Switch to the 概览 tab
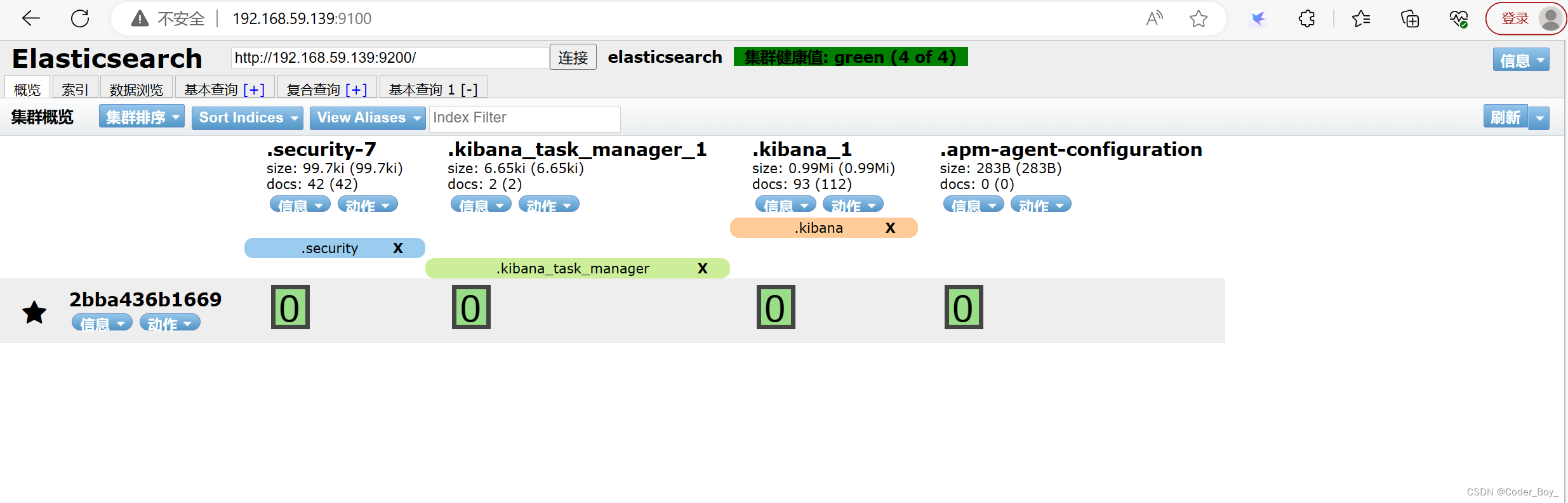 pos(27,88)
